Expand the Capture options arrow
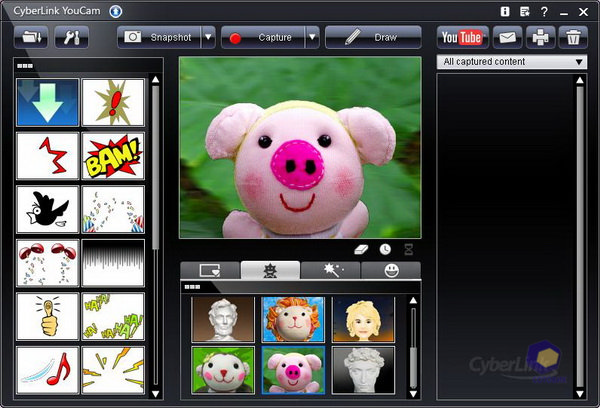600x408 pixels. tap(312, 38)
